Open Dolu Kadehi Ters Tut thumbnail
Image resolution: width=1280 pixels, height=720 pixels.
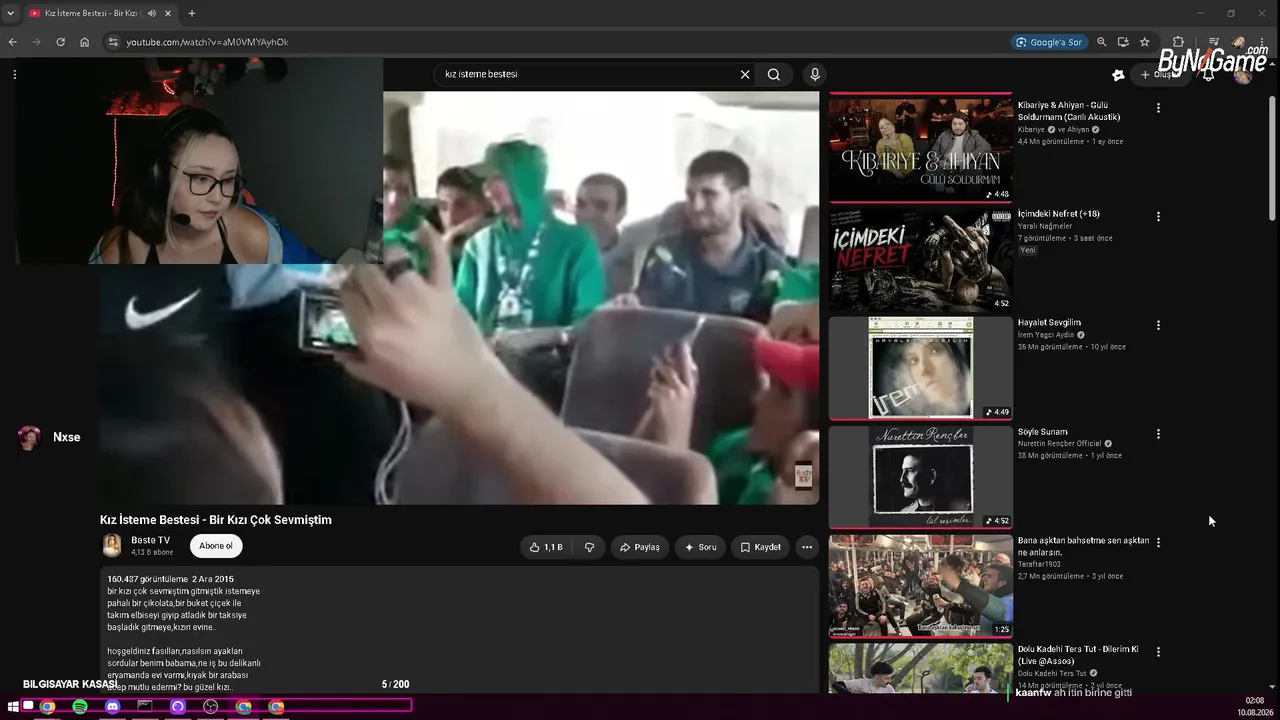pyautogui.click(x=920, y=668)
